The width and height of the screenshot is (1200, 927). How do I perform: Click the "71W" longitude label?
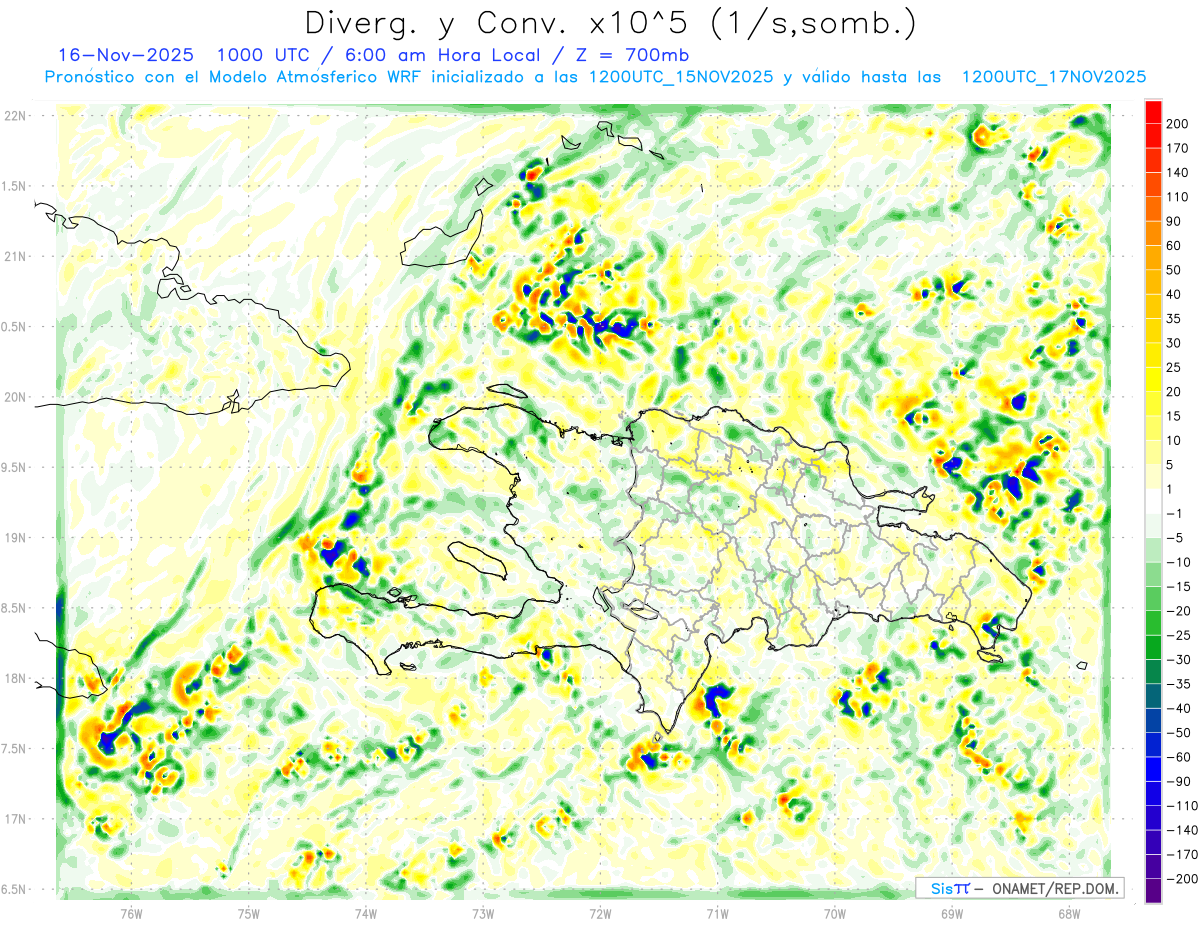tap(717, 913)
